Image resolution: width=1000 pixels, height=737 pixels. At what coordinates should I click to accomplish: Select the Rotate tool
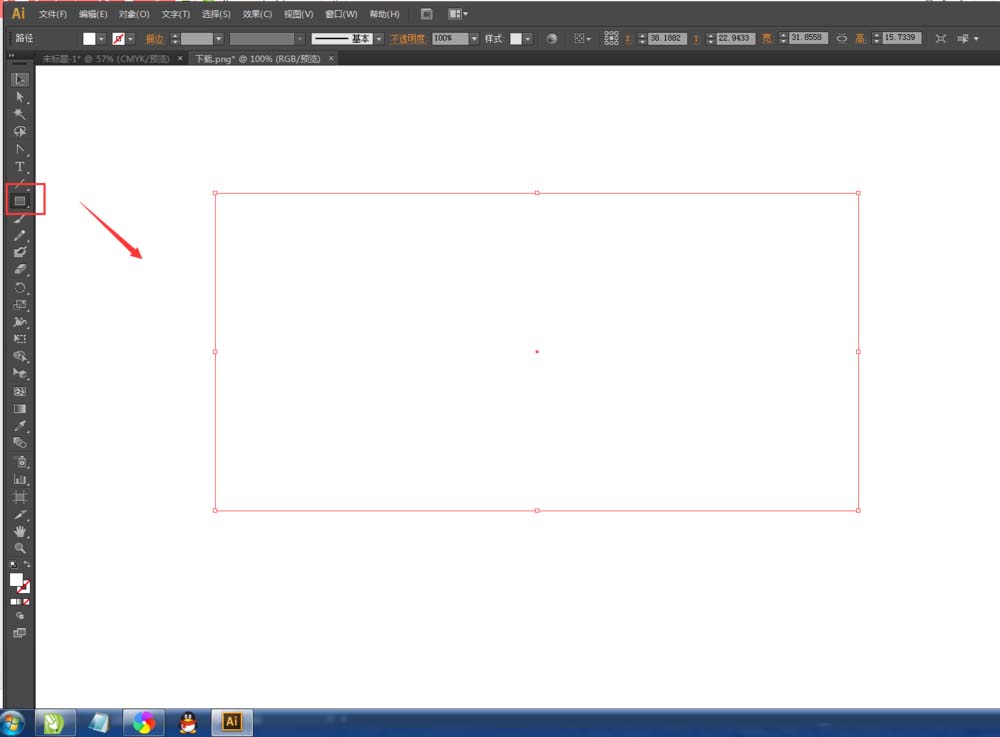click(x=20, y=288)
